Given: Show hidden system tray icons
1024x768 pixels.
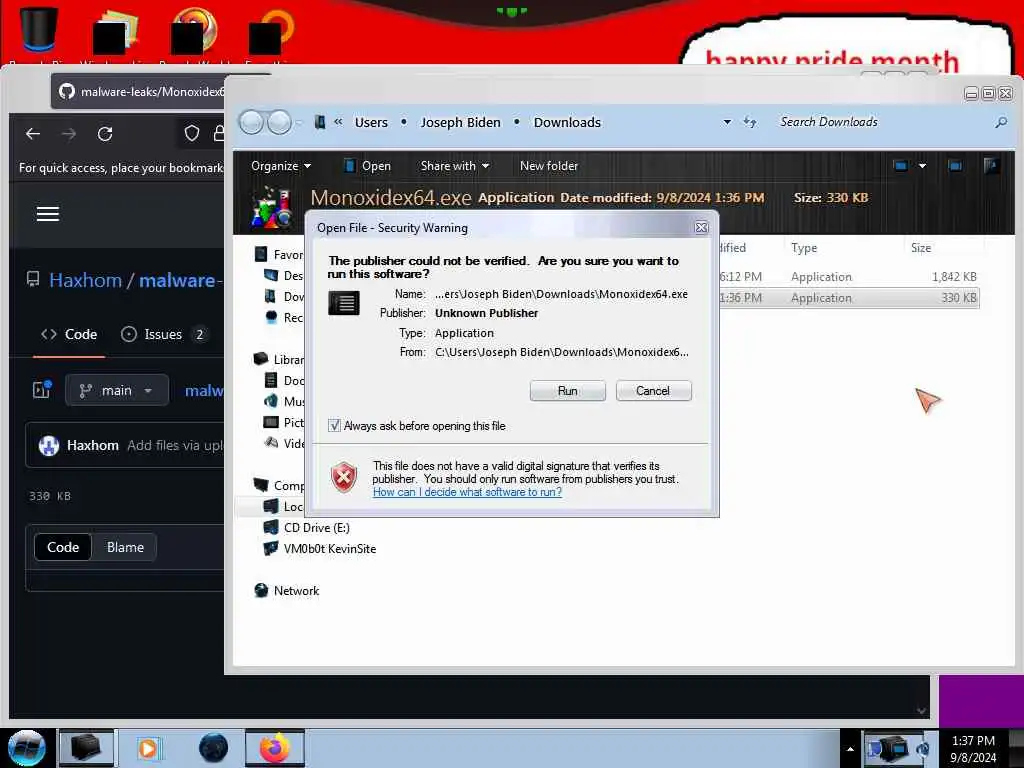Looking at the screenshot, I should click(850, 749).
